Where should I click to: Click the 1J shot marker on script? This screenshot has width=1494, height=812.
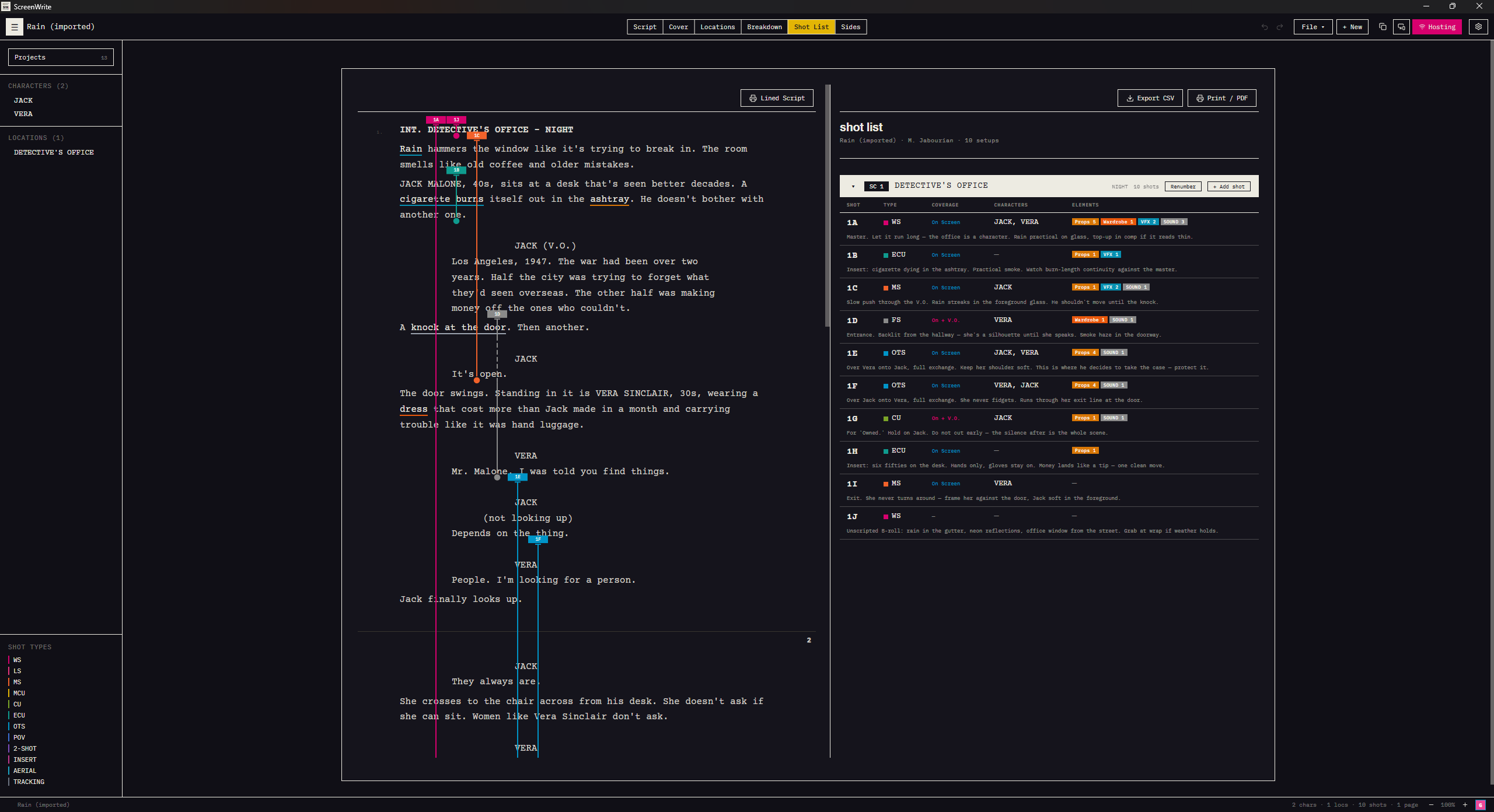pyautogui.click(x=456, y=120)
